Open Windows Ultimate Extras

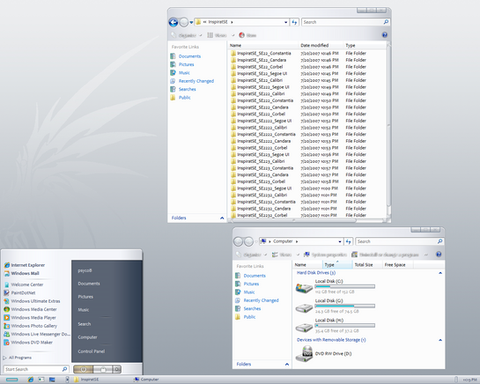point(32,301)
